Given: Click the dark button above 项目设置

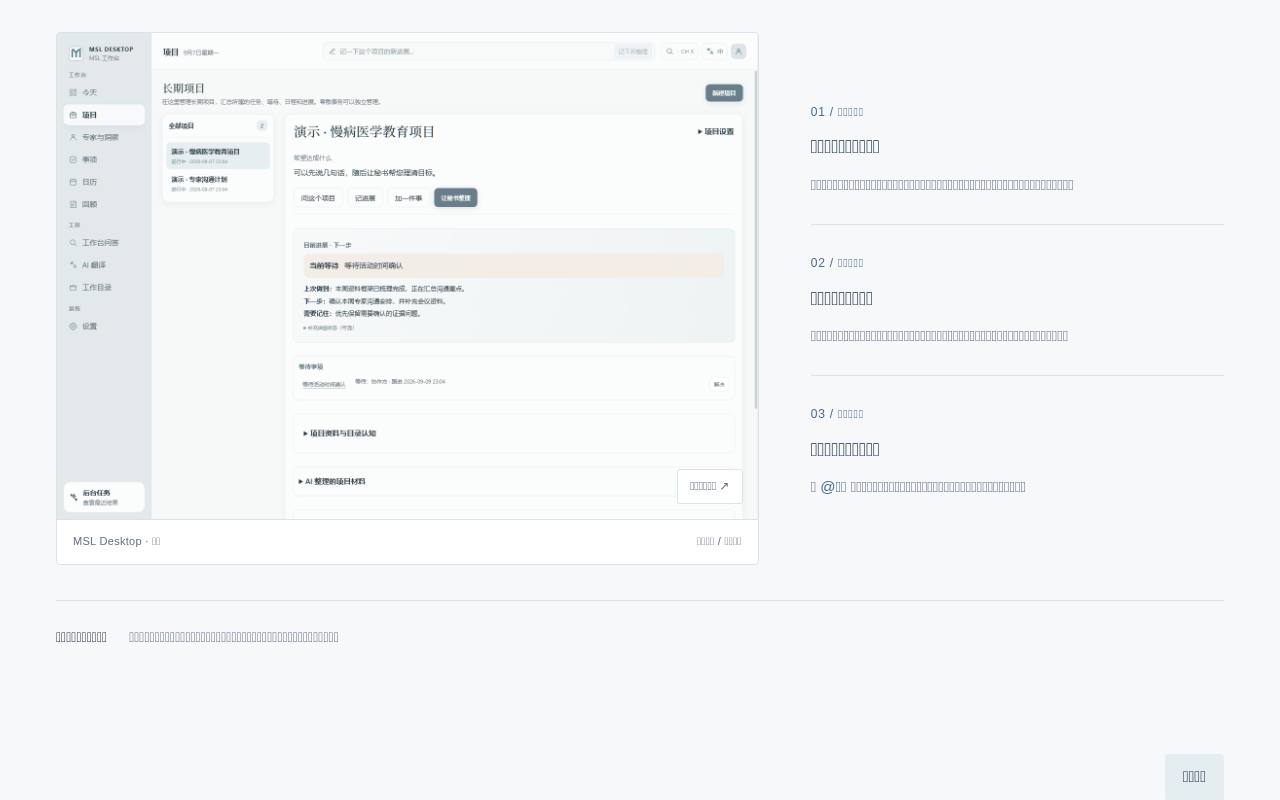Looking at the screenshot, I should 724,93.
